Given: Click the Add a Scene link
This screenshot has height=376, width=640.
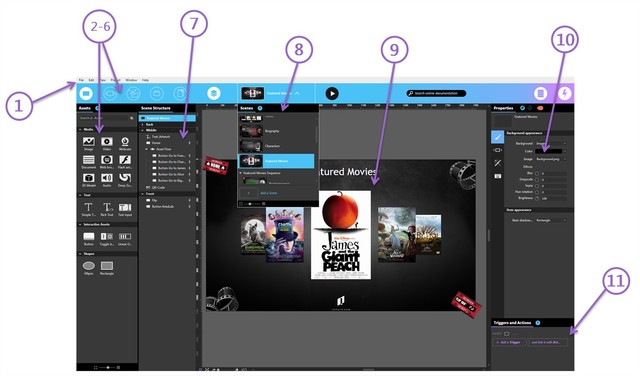Looking at the screenshot, I should click(269, 193).
